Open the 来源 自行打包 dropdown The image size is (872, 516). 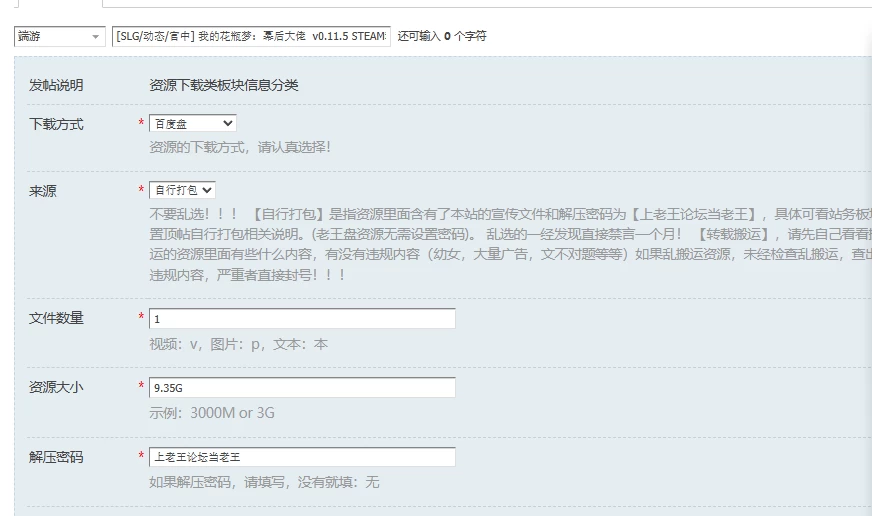(x=182, y=190)
